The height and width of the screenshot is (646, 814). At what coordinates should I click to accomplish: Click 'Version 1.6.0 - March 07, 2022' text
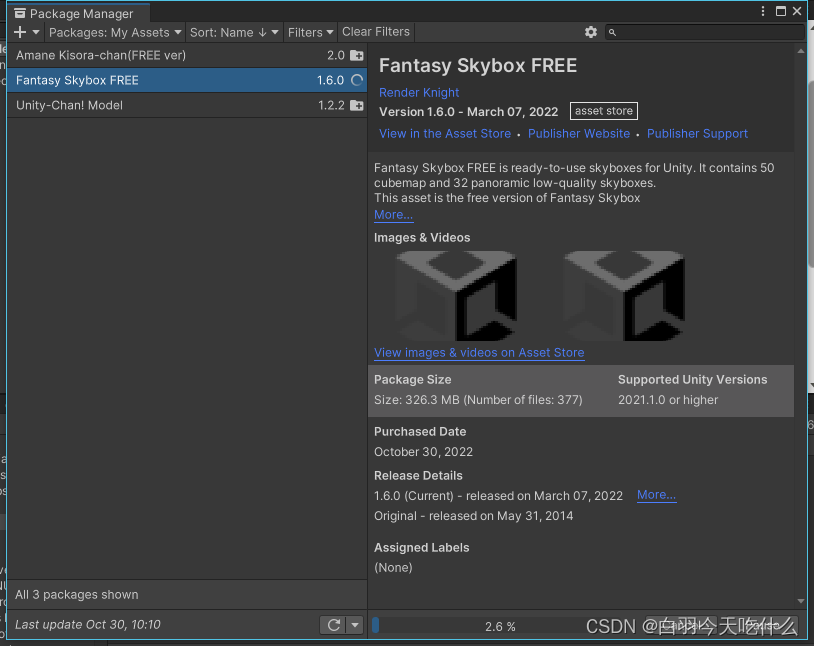coord(469,112)
